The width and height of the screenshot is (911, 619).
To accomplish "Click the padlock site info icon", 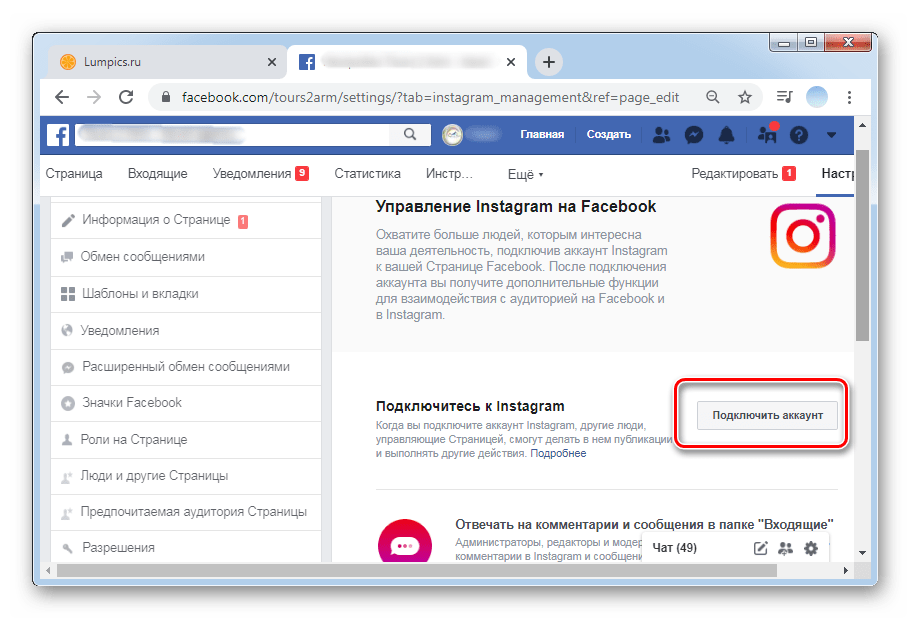I will 166,97.
